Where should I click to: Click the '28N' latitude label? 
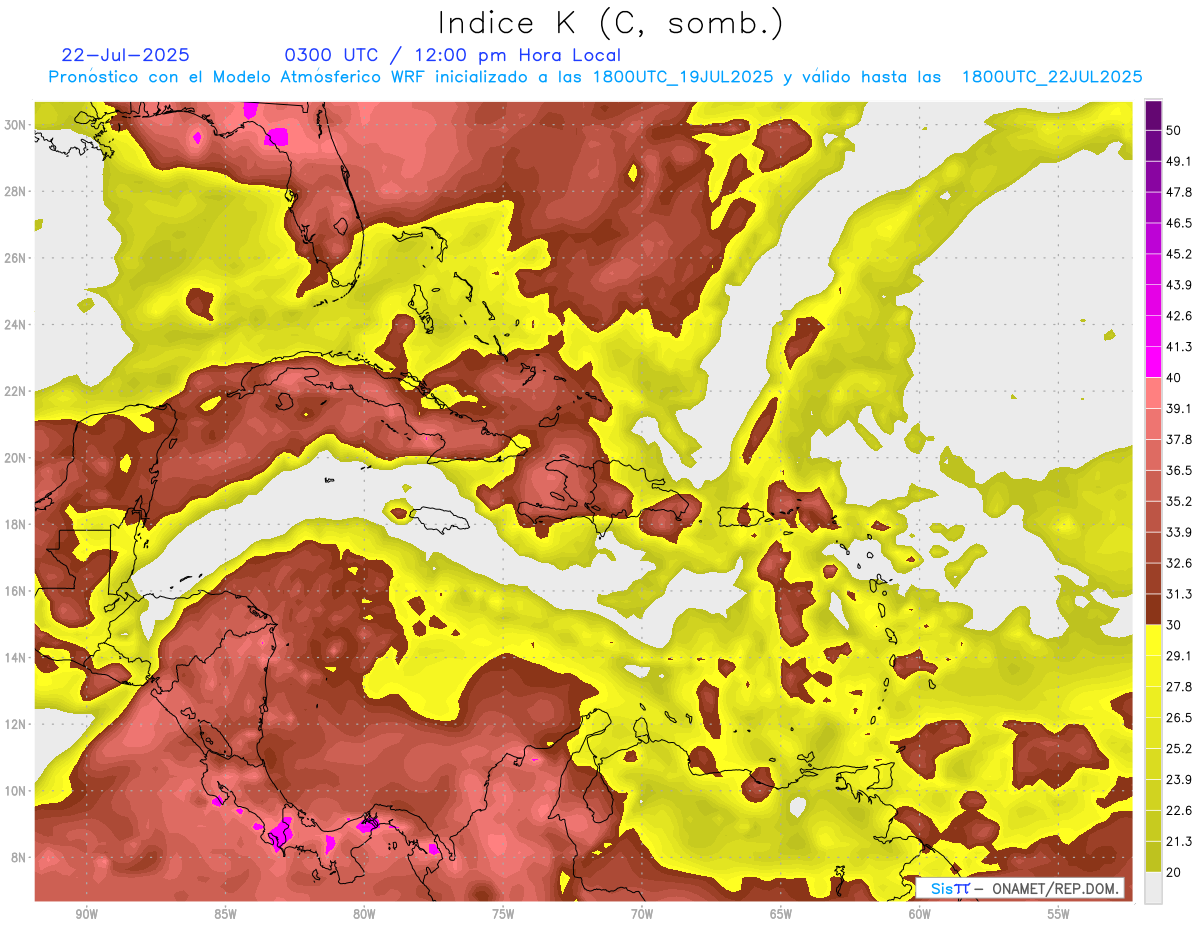pyautogui.click(x=17, y=191)
